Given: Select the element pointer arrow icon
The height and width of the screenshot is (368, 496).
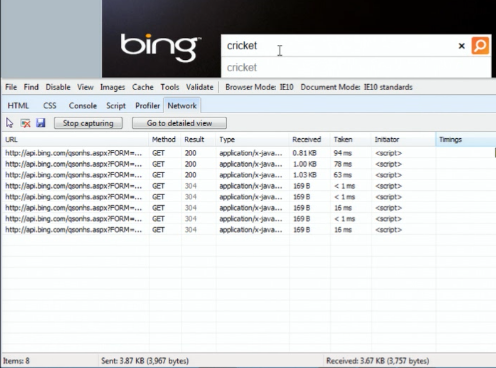Looking at the screenshot, I should tap(9, 123).
